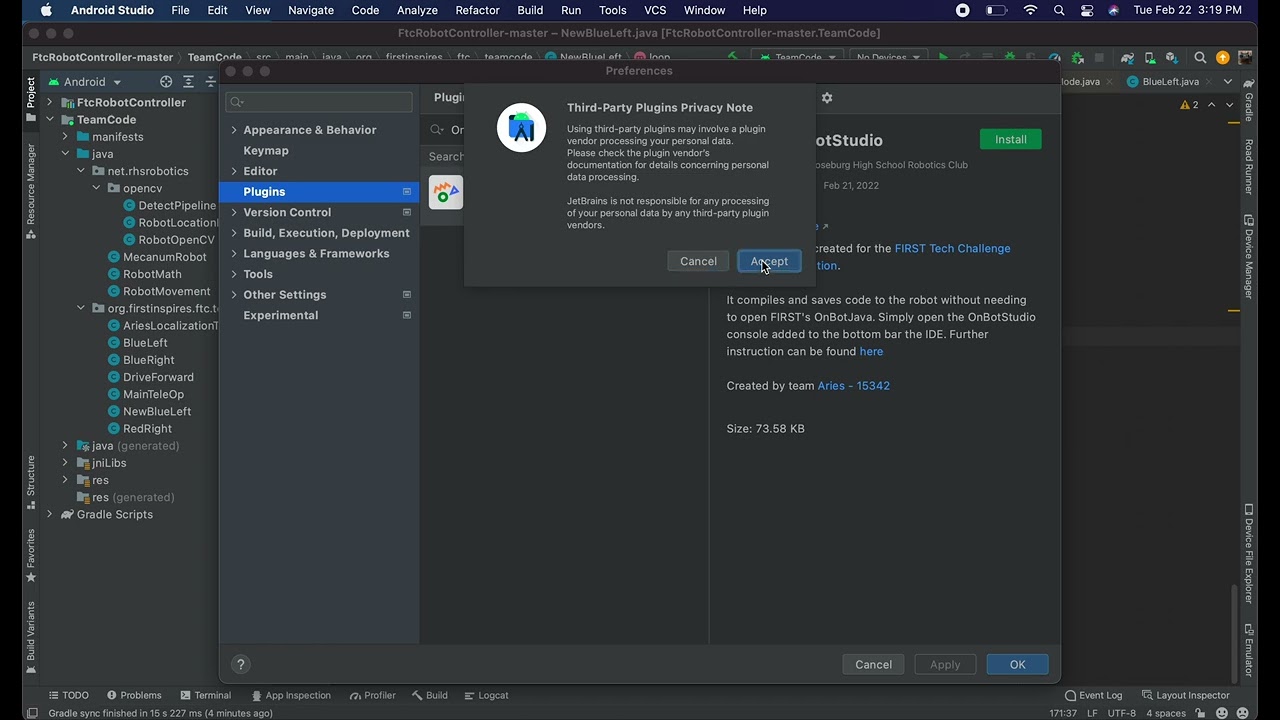Collapse the opencv package

point(96,188)
